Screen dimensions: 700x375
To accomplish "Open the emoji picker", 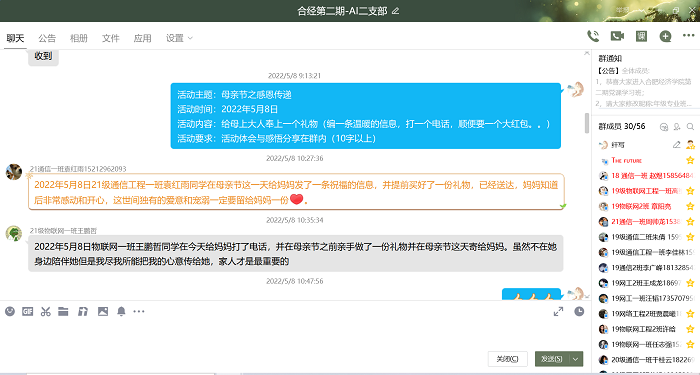I will pyautogui.click(x=10, y=311).
